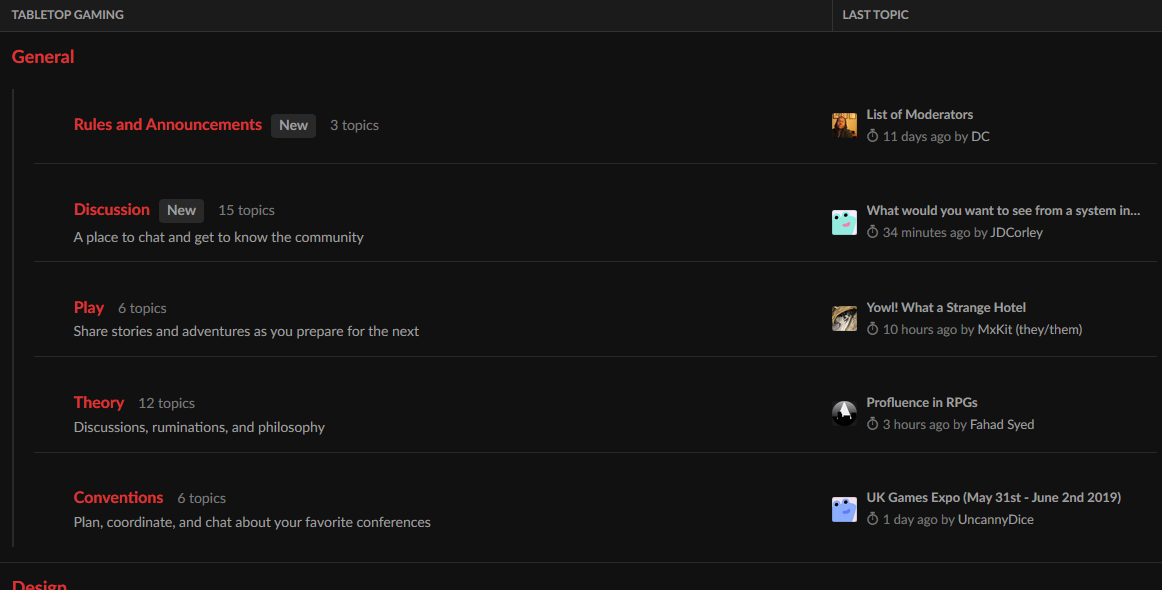
Task: Click clock icon next to 11 days ago
Action: (x=873, y=136)
